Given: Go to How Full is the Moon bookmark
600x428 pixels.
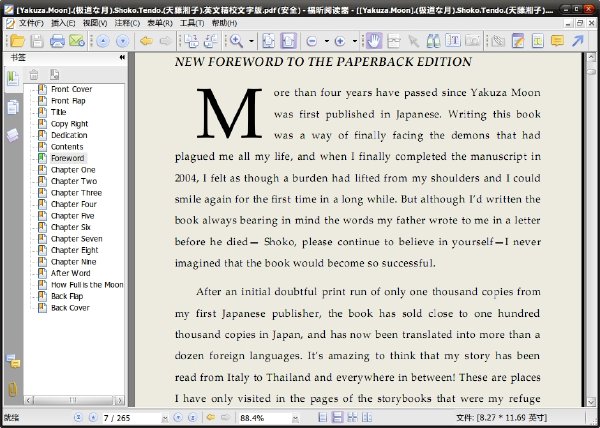Looking at the screenshot, I should tap(87, 285).
